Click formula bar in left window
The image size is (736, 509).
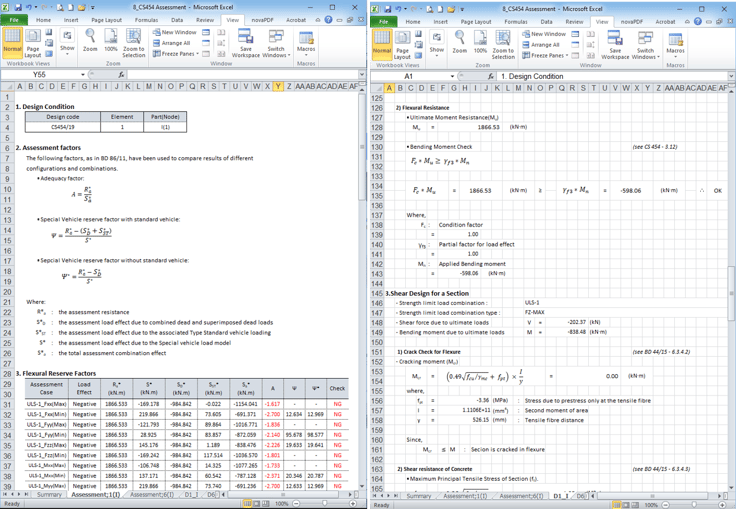(x=242, y=75)
